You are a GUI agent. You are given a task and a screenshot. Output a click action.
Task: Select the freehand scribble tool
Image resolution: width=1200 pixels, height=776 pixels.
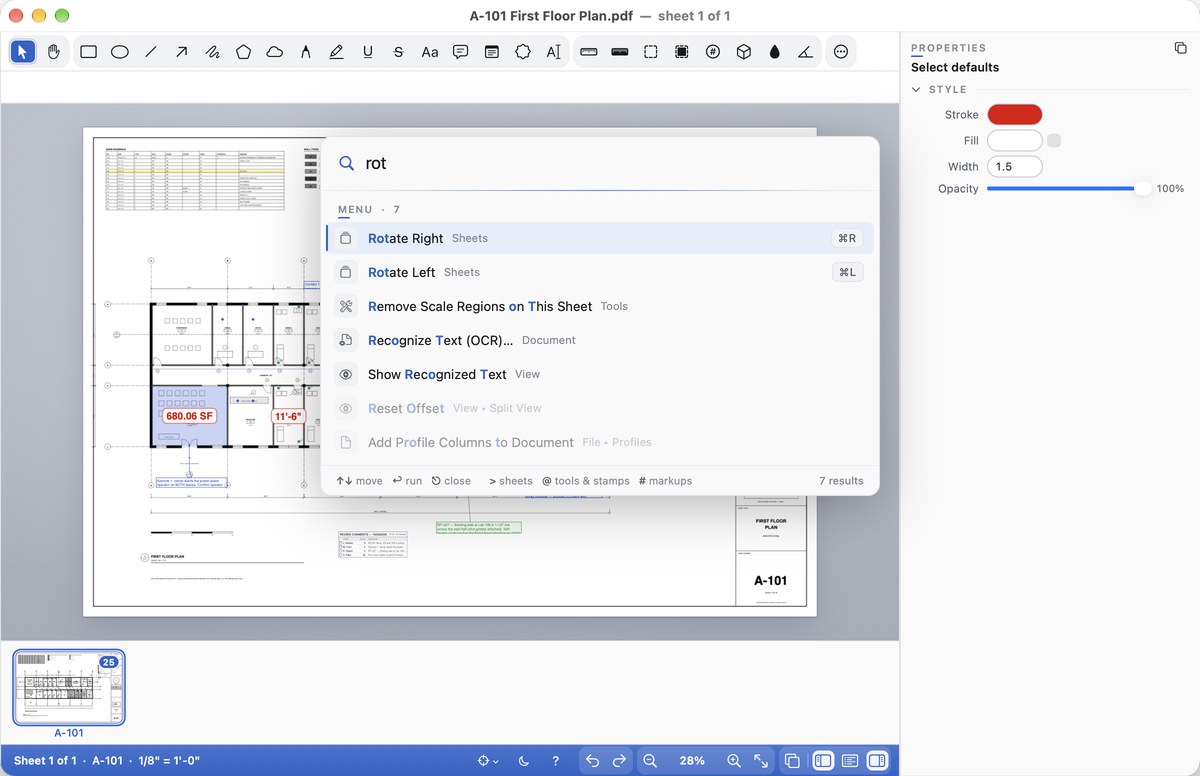pyautogui.click(x=213, y=52)
